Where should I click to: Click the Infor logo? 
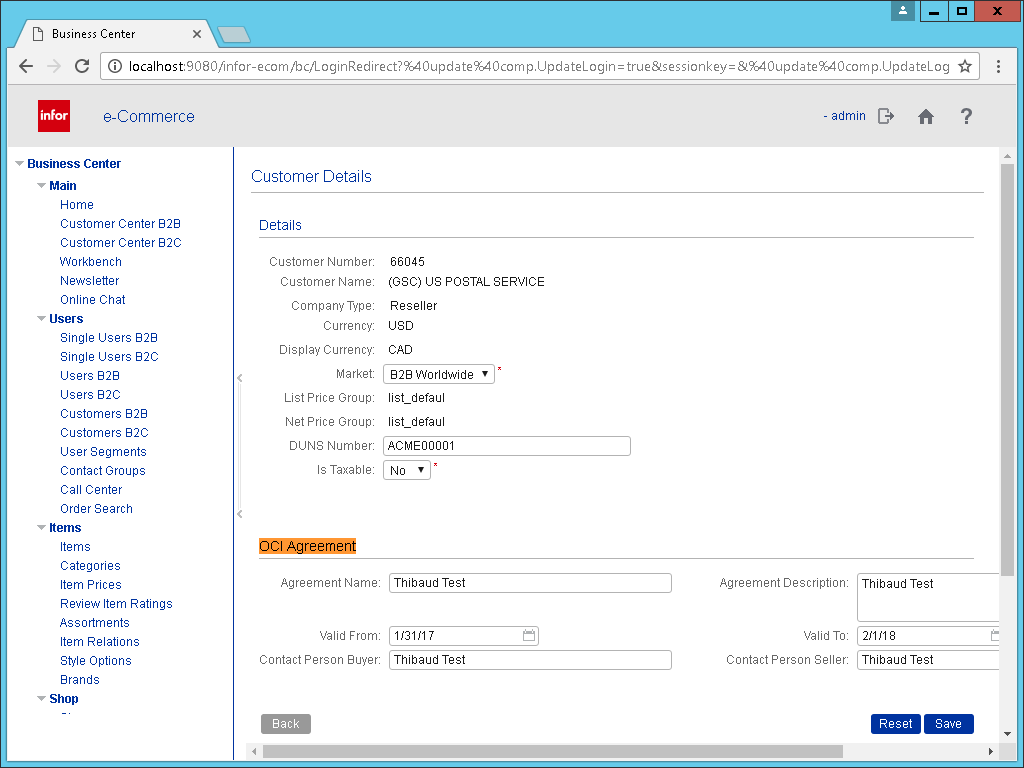[54, 116]
